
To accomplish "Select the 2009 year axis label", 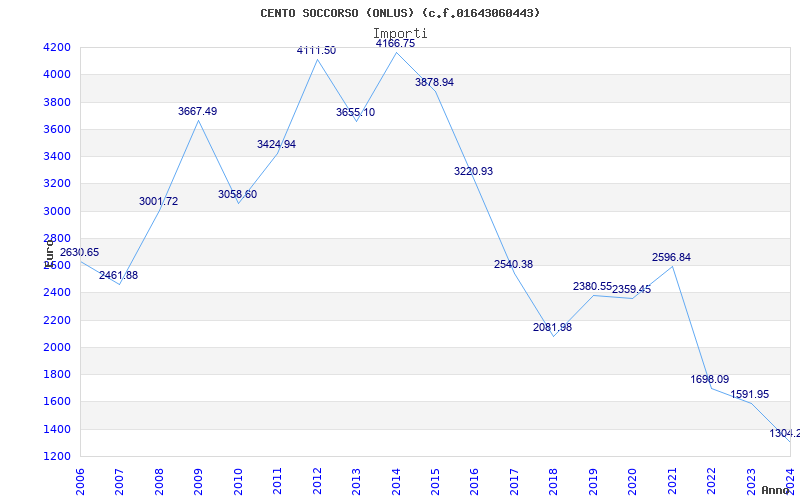I will click(198, 482).
